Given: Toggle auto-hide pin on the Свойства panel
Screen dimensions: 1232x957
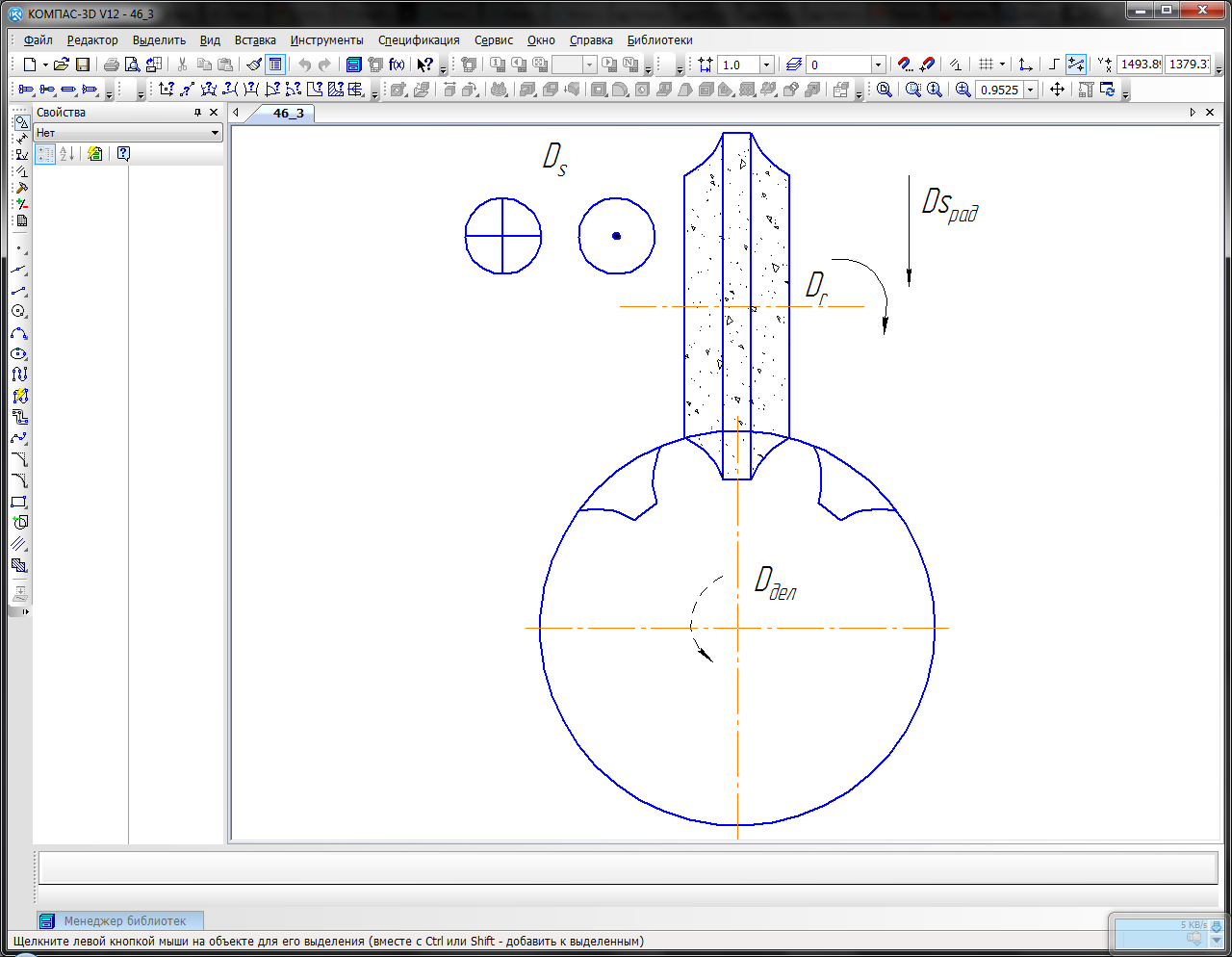Looking at the screenshot, I should (197, 113).
